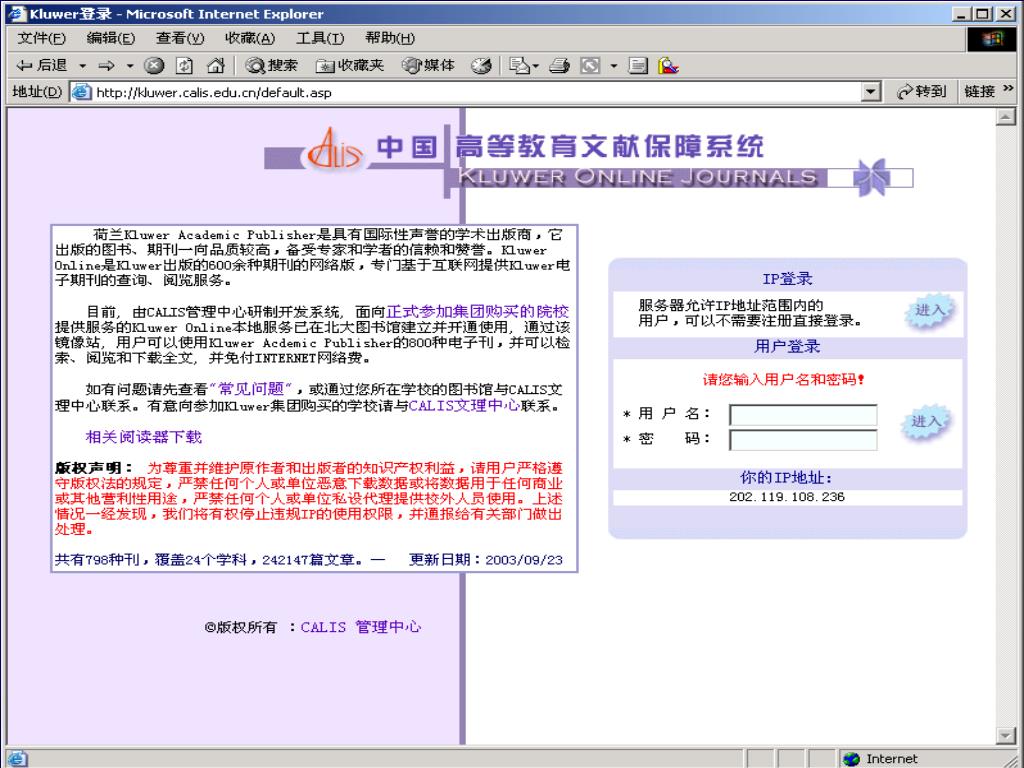
Task: Focus the 密码 input field
Action: 803,440
